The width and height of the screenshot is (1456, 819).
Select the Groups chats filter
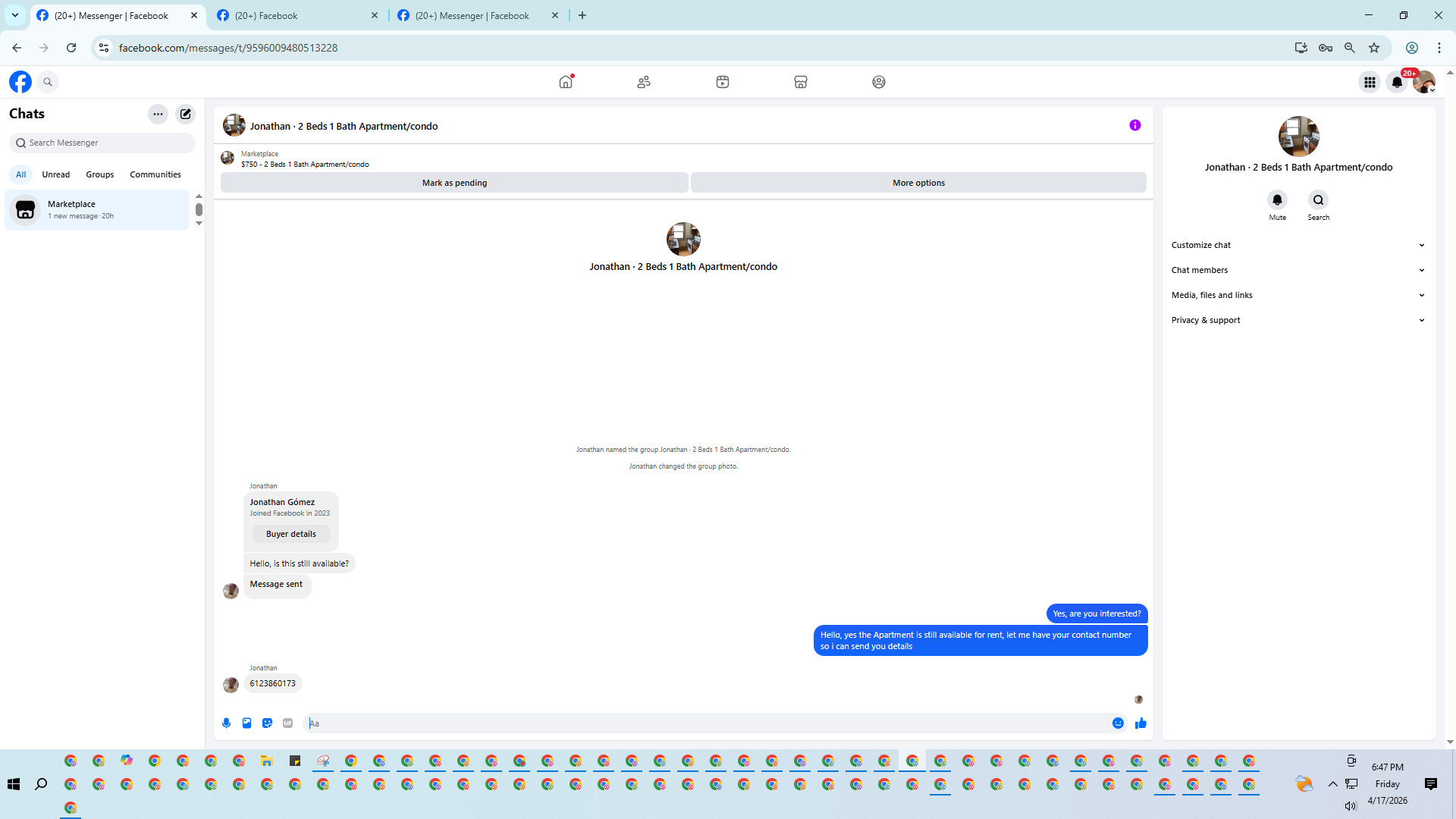(x=99, y=174)
